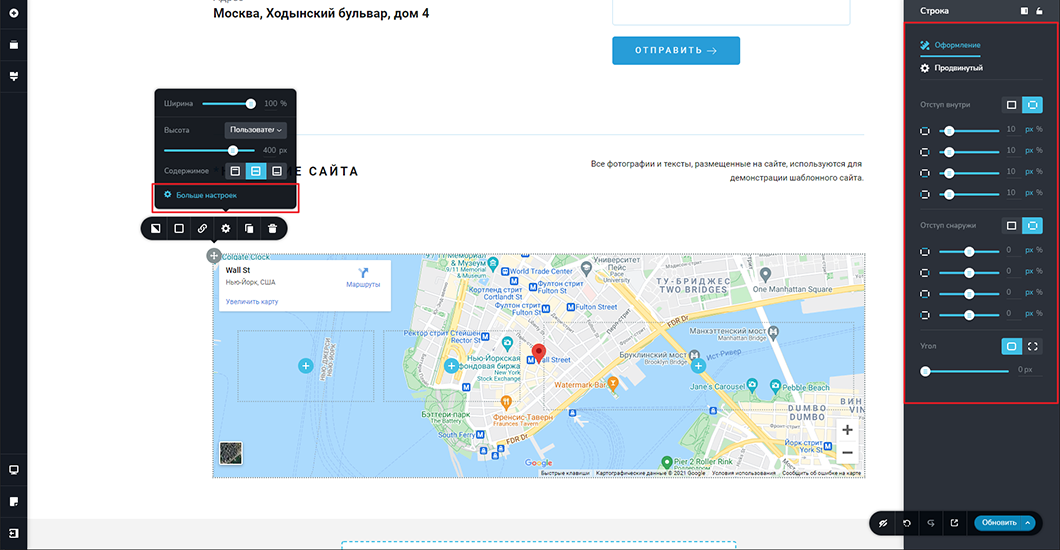Click the blue plus near Brooklyn Bridge label

pyautogui.click(x=698, y=366)
